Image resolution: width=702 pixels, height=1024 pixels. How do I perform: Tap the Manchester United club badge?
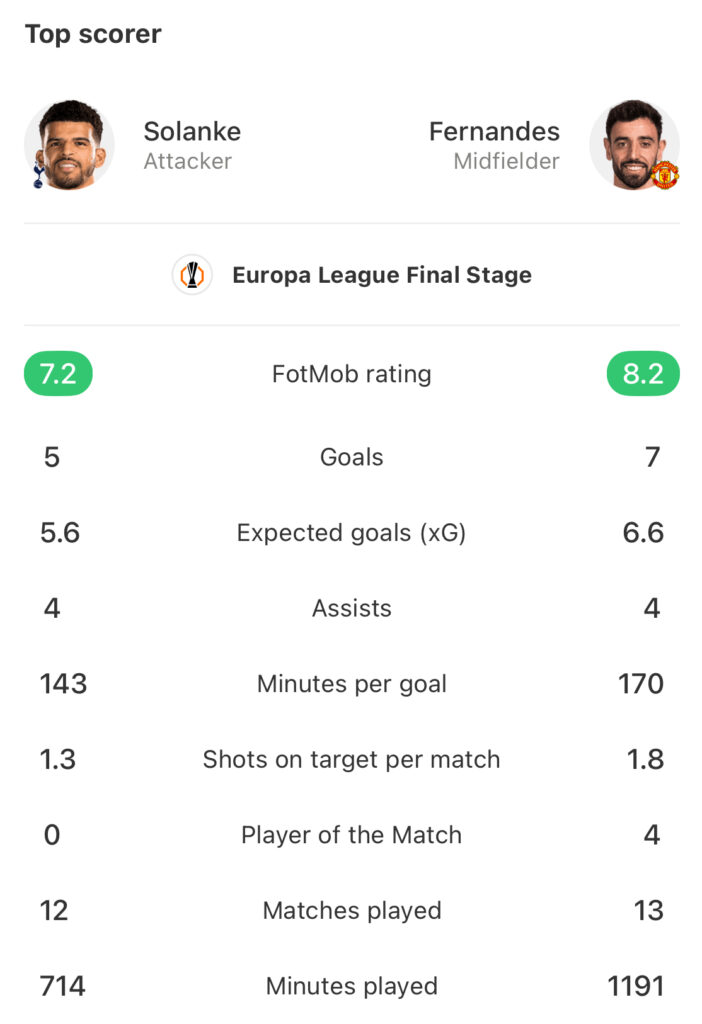point(665,175)
